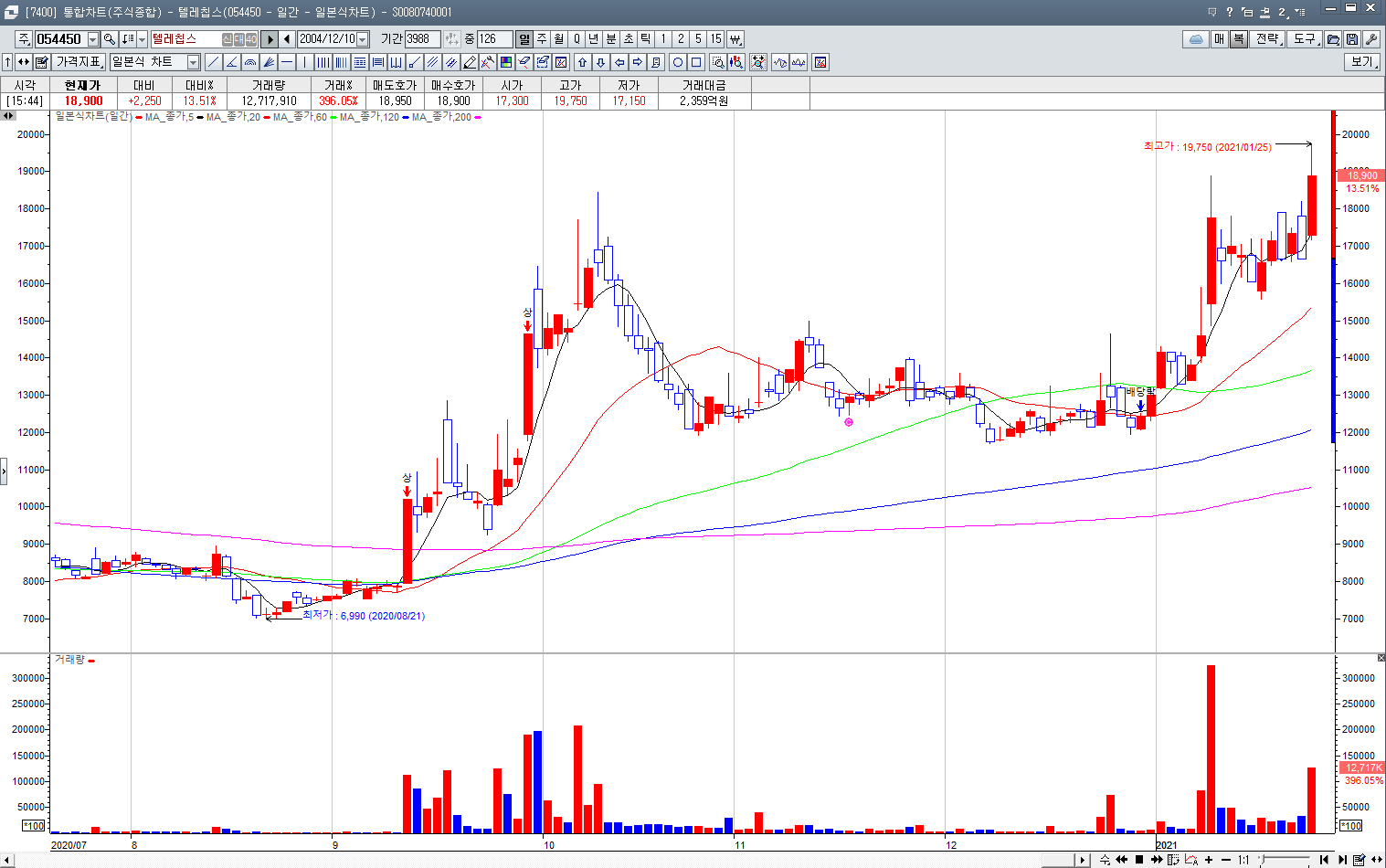Open the 일본식 차트 chart type dropdown
The width and height of the screenshot is (1386, 868).
tap(193, 62)
